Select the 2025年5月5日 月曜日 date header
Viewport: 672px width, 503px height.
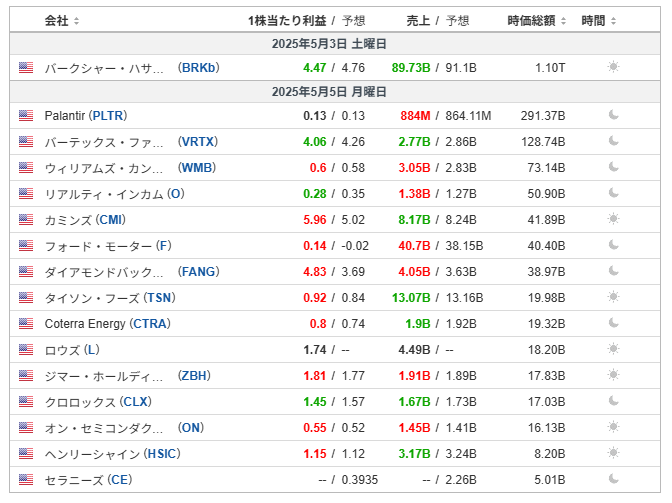coord(329,92)
